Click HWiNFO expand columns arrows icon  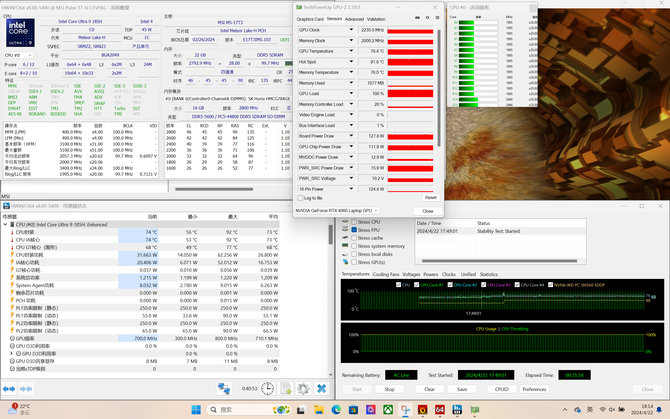(9, 389)
